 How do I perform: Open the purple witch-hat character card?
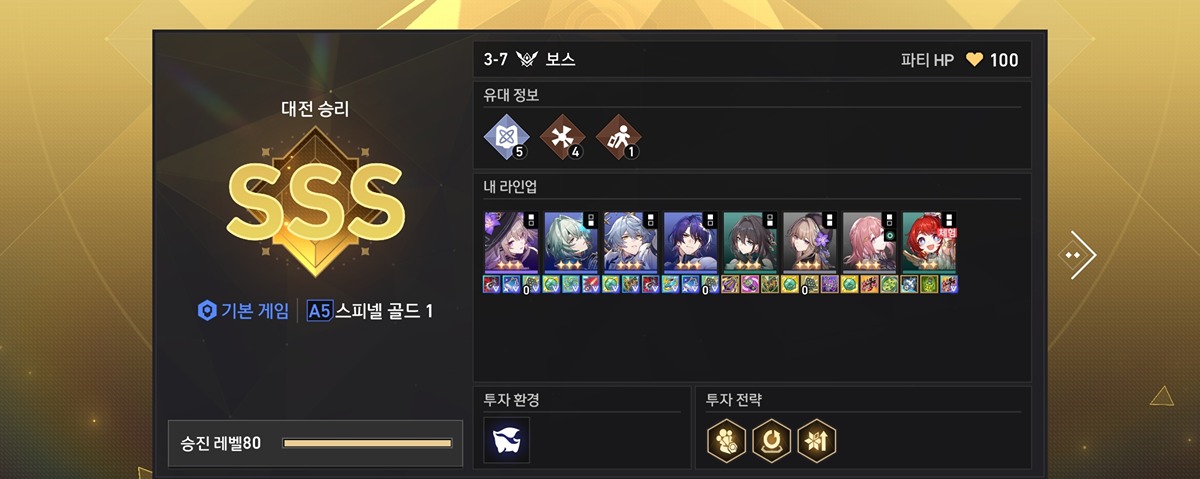tap(512, 242)
